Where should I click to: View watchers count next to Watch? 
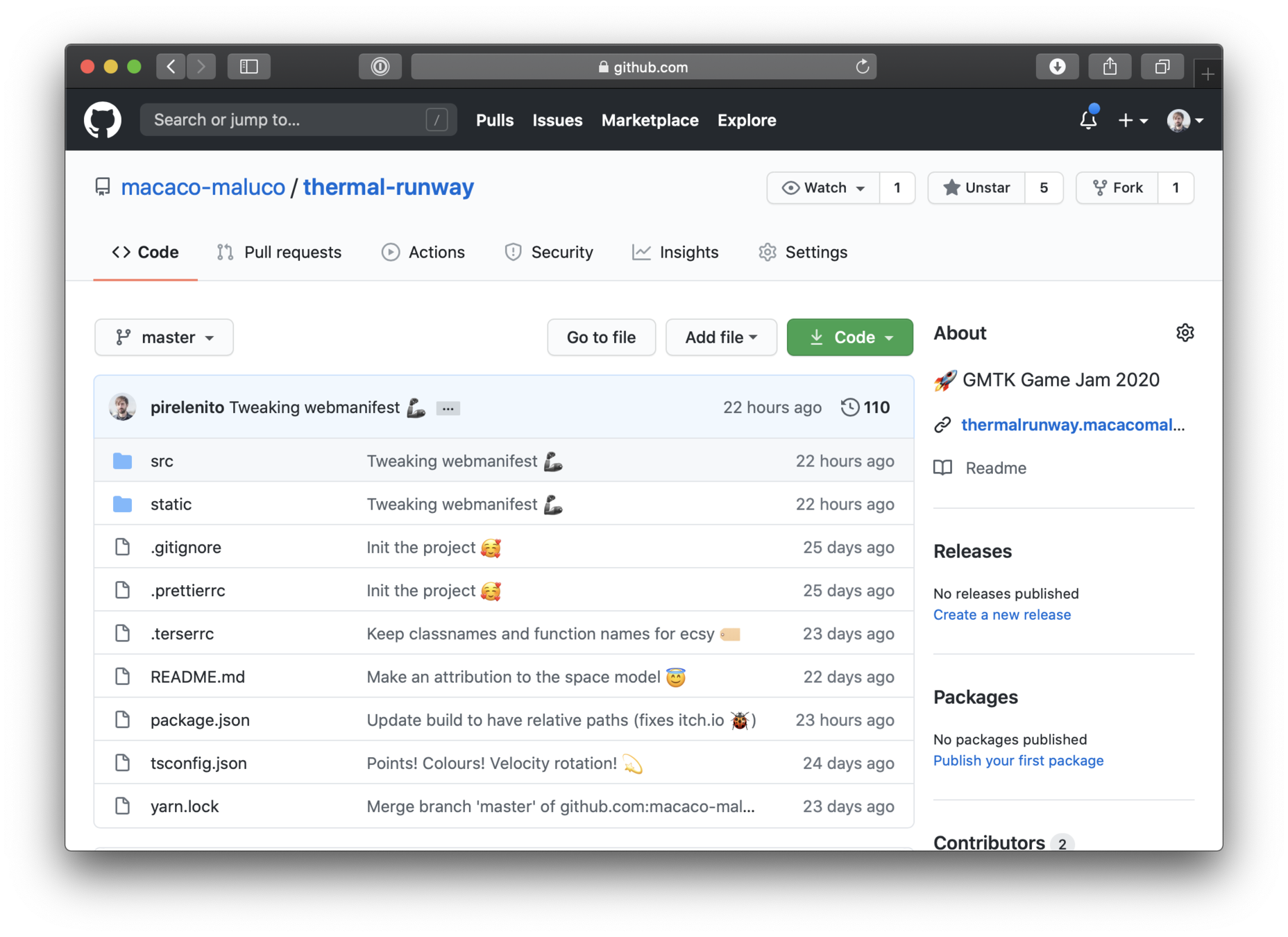[x=897, y=187]
